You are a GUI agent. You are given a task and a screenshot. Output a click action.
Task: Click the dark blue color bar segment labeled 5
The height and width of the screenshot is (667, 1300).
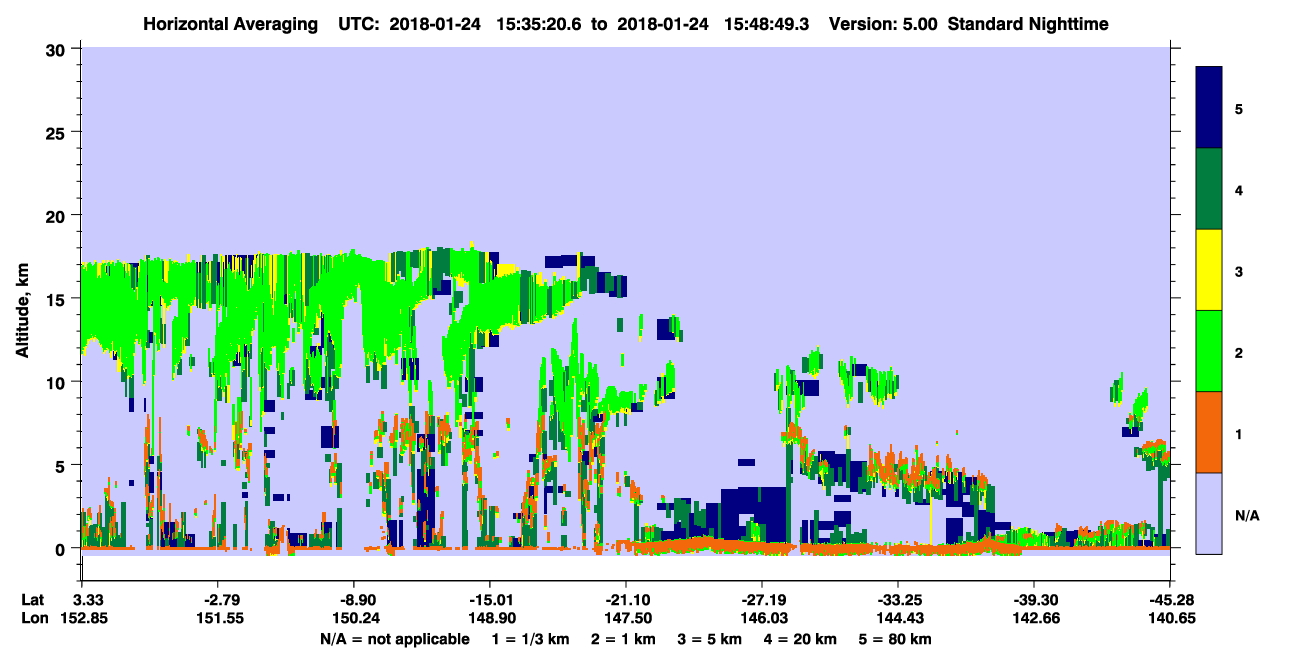tap(1209, 107)
